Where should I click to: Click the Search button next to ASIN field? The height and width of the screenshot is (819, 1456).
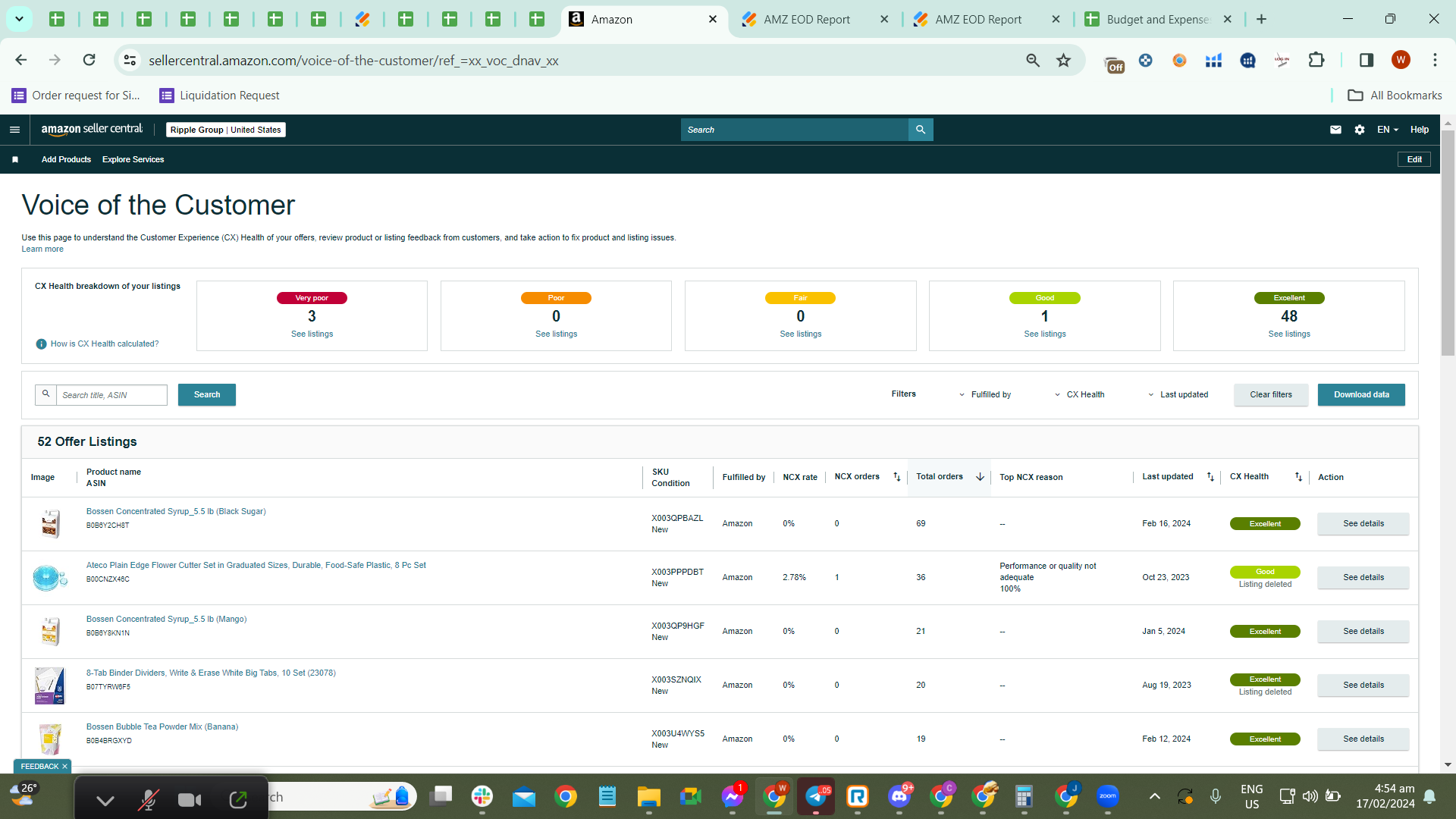207,394
